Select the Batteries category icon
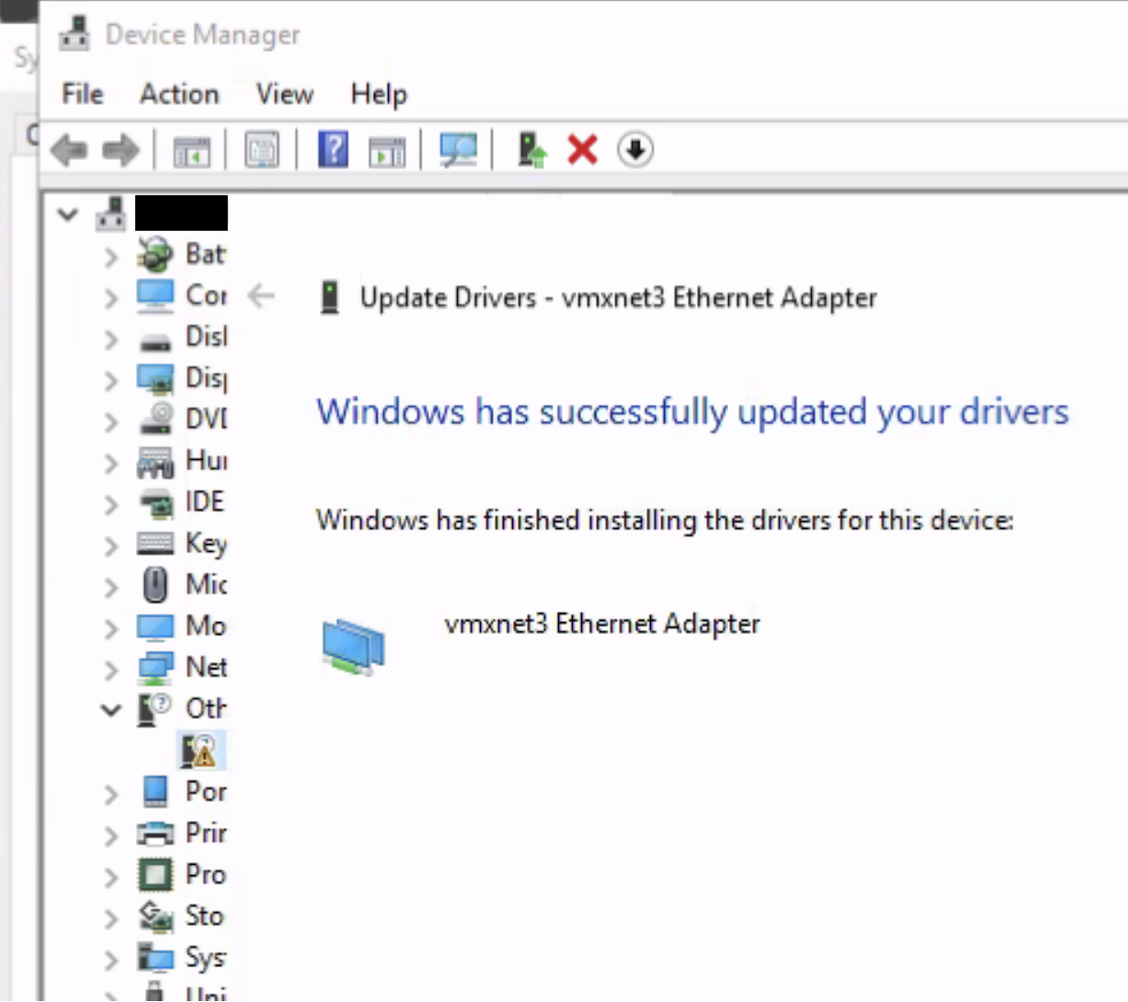1128x1002 pixels. [155, 255]
